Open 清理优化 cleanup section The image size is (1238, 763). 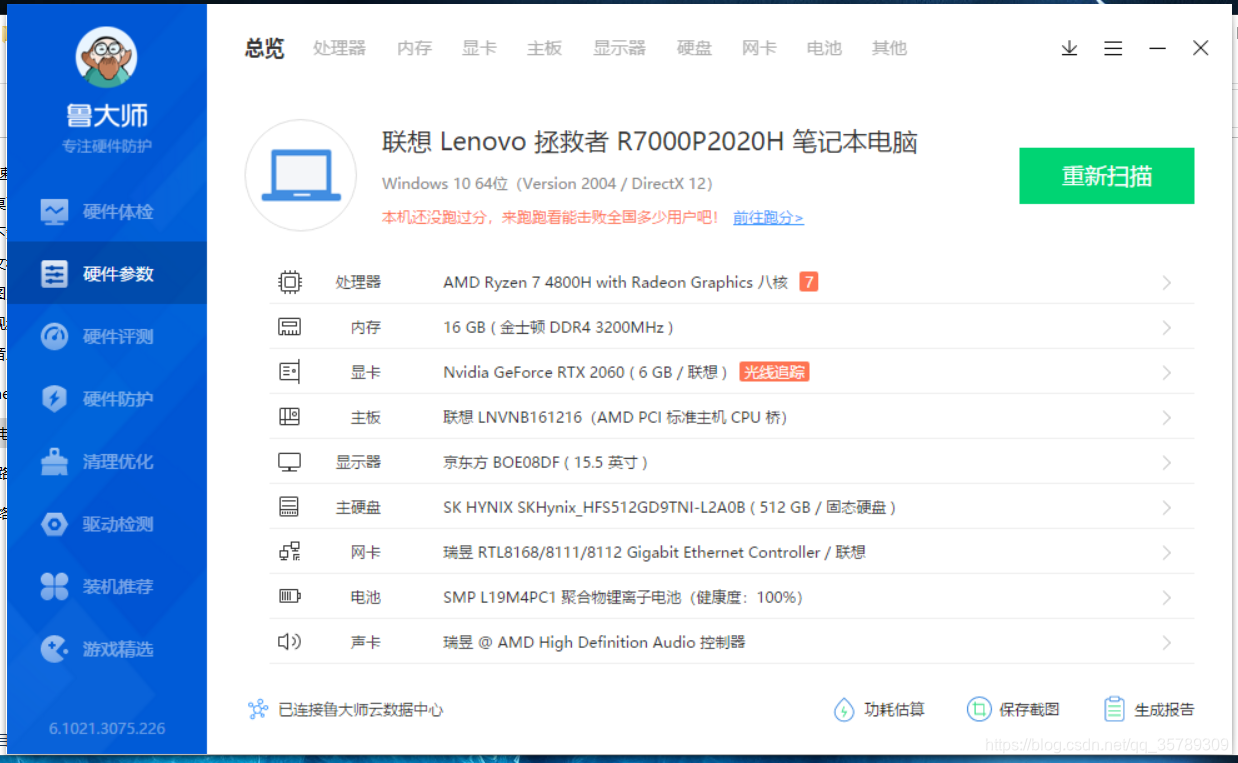pos(106,462)
